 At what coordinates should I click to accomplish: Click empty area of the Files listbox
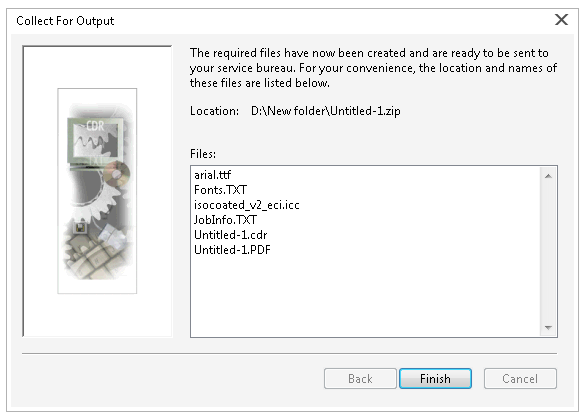point(366,296)
